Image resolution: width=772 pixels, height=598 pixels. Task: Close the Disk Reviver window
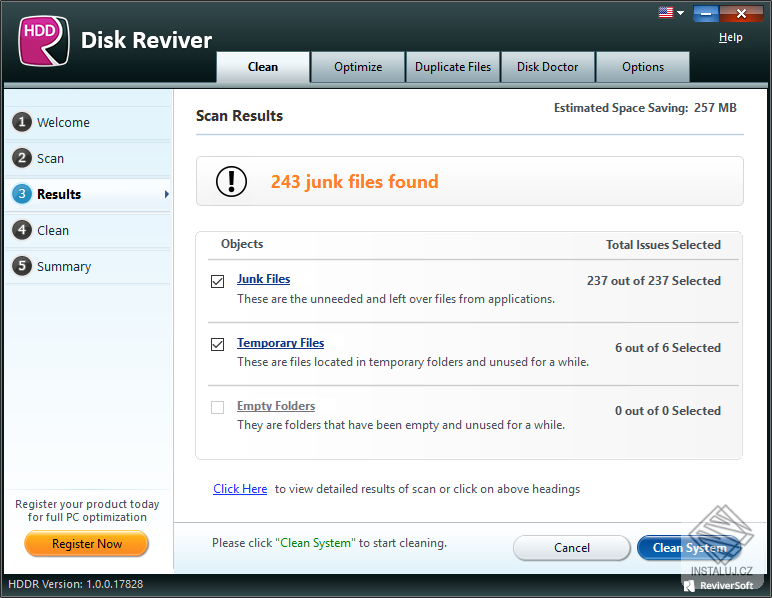pos(741,13)
